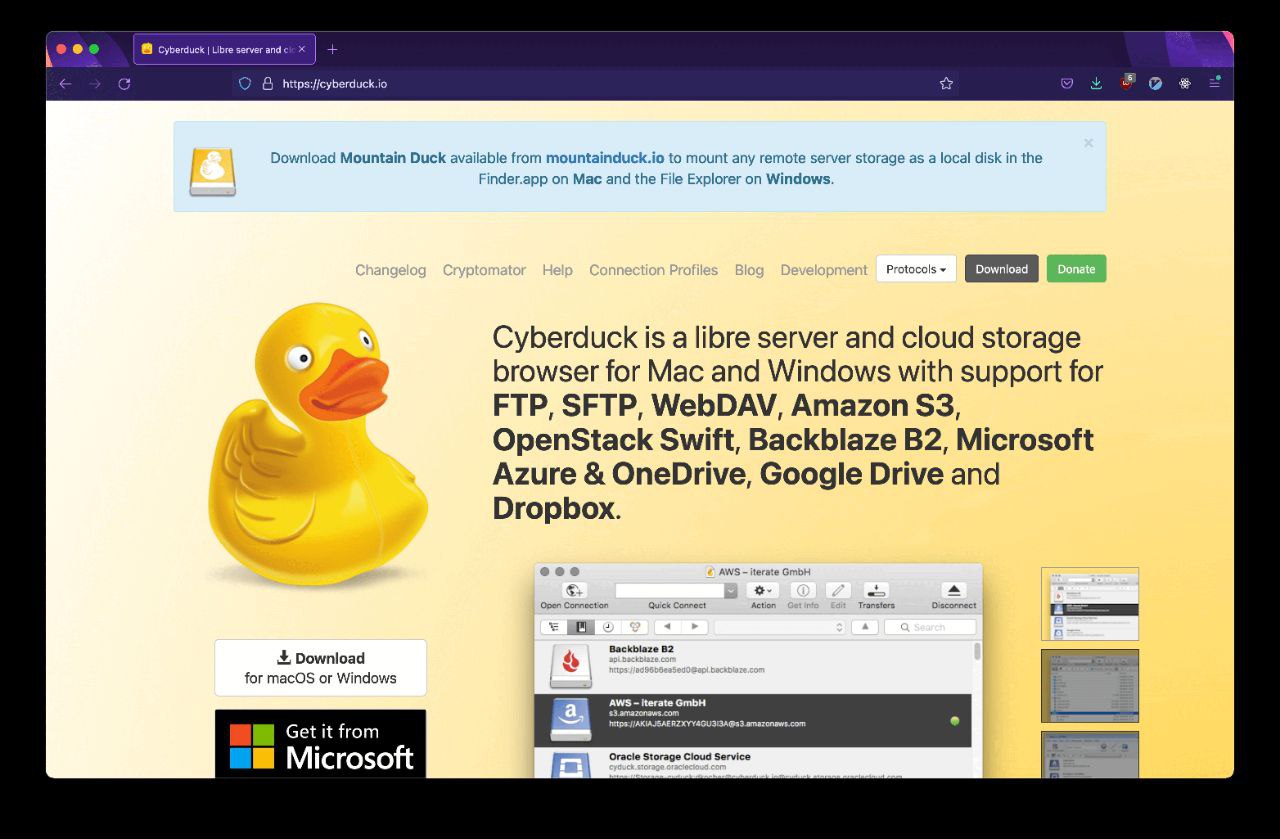Image resolution: width=1280 pixels, height=839 pixels.
Task: Open the React developer tools extension icon
Action: coord(1185,84)
